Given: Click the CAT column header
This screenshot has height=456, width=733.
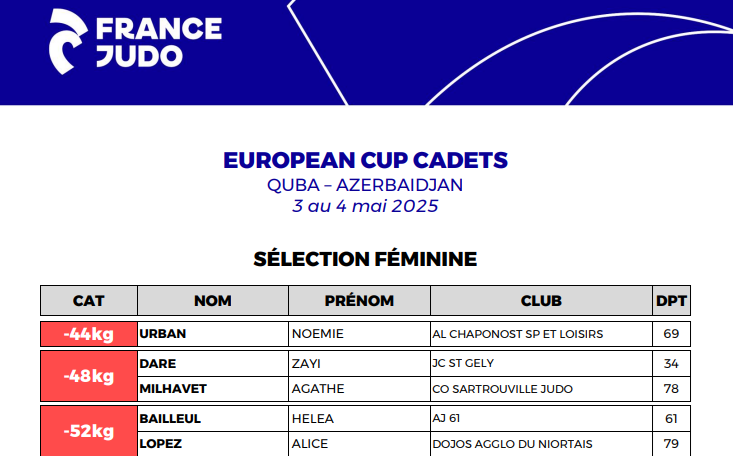Looking at the screenshot, I should click(x=89, y=300).
